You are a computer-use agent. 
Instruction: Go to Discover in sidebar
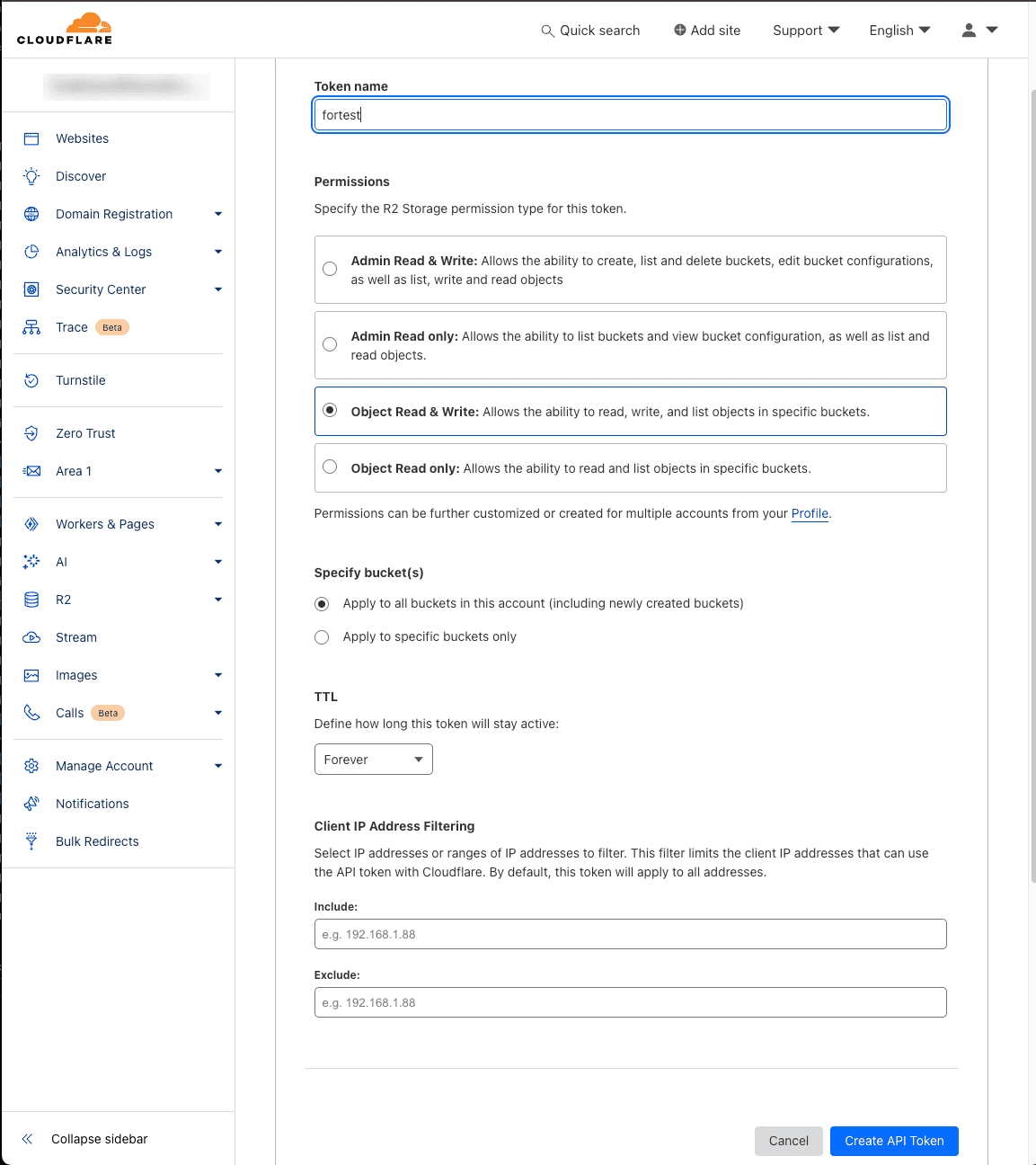[81, 176]
